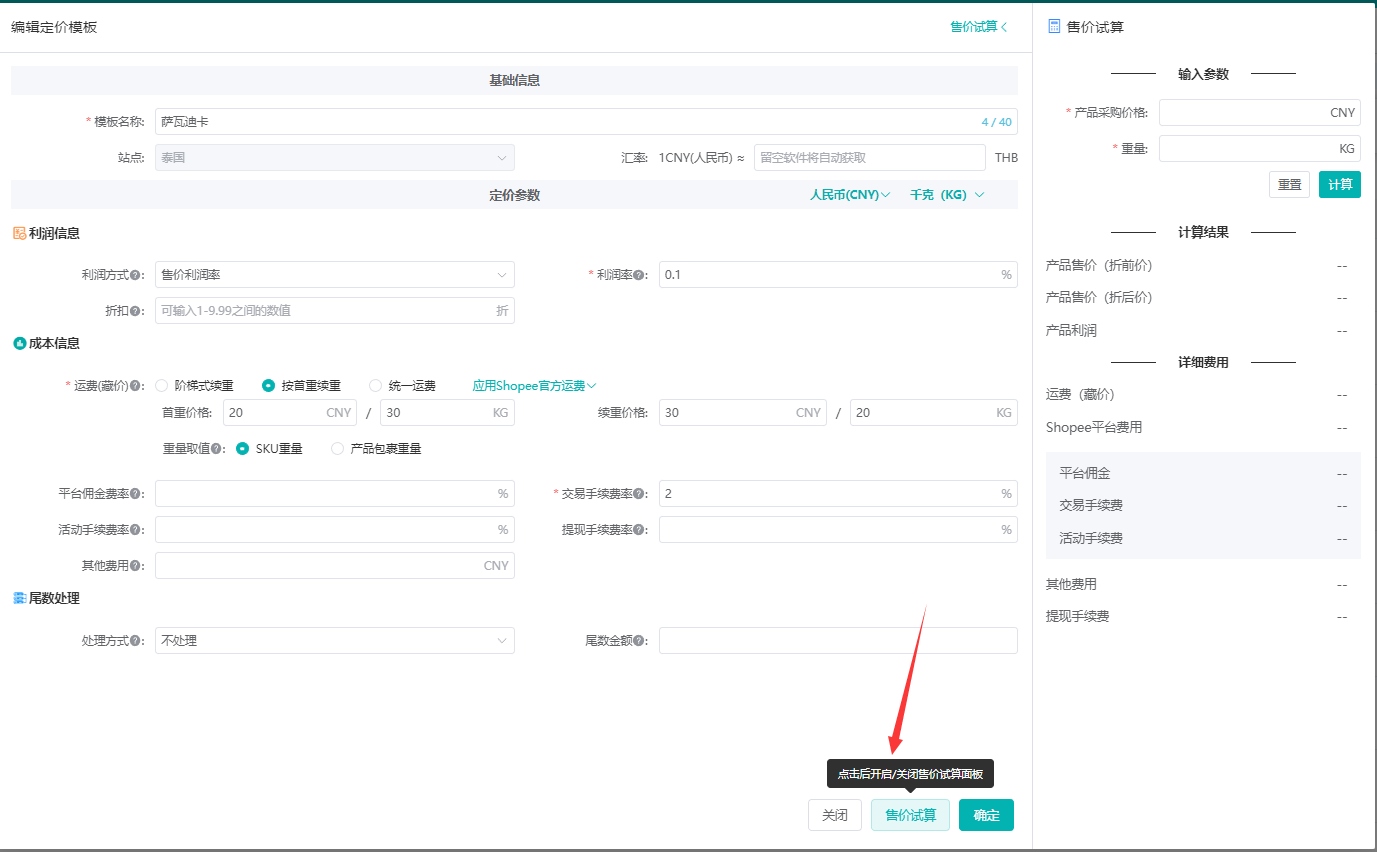Image resolution: width=1377 pixels, height=852 pixels.
Task: Click help icon beside 利润率 label
Action: tap(639, 275)
